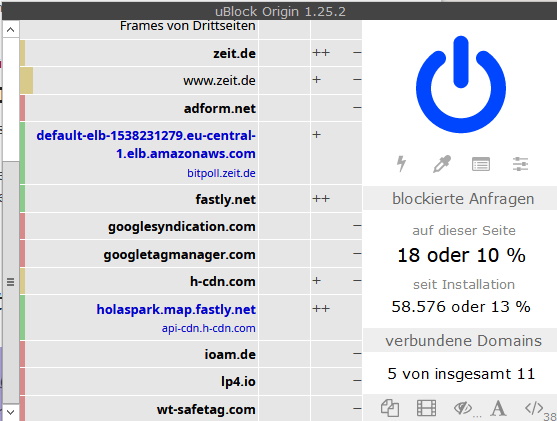
Task: Click the scroll down arrow
Action: coord(10,412)
